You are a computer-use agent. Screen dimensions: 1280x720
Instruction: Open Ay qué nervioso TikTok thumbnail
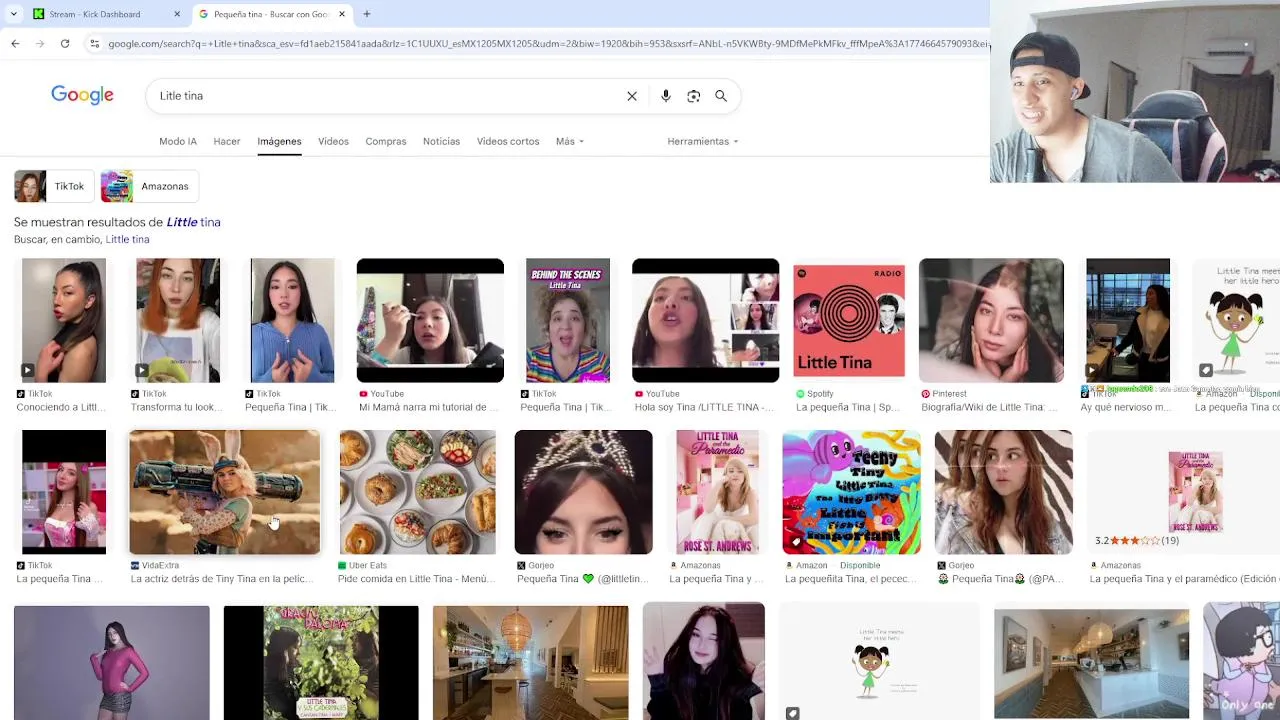pos(1128,320)
